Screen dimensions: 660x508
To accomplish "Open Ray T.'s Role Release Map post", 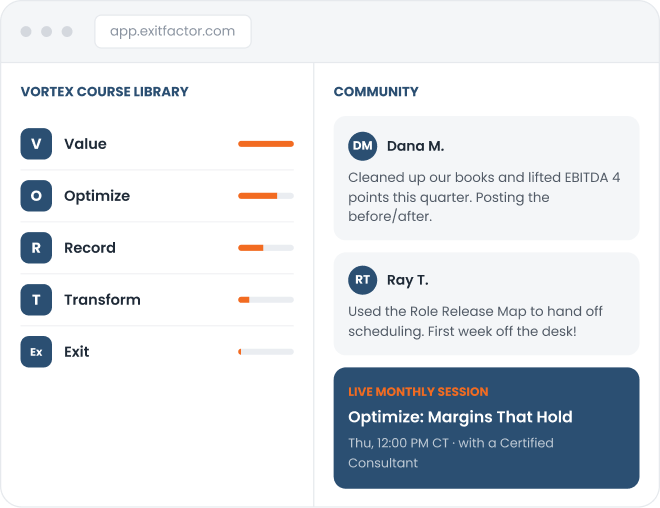I will click(487, 304).
